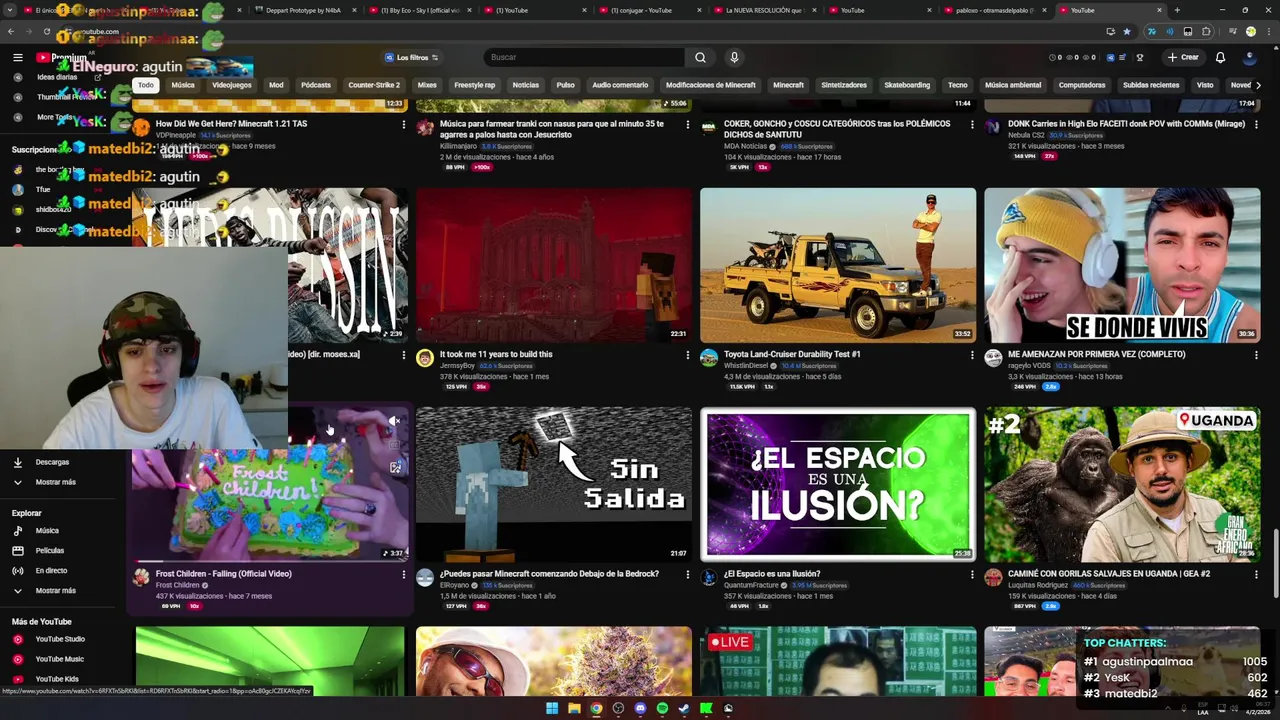Open Luquitas Rodriguez channel avatar
Image resolution: width=1280 pixels, height=720 pixels.
(x=993, y=578)
